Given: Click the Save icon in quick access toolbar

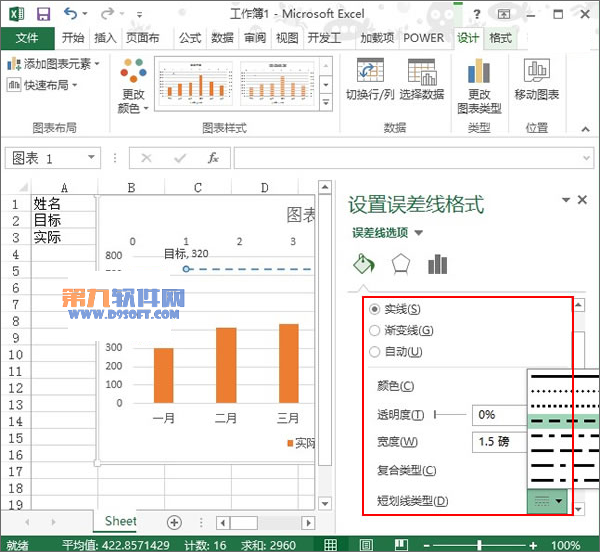Looking at the screenshot, I should pyautogui.click(x=43, y=14).
